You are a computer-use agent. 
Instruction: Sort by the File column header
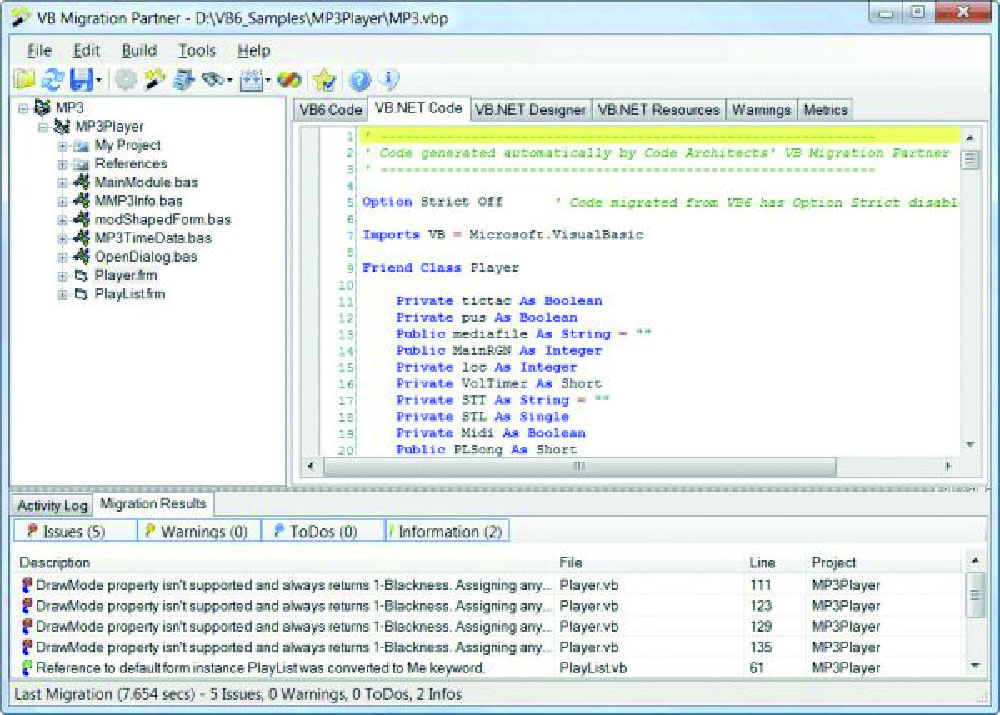click(x=651, y=563)
